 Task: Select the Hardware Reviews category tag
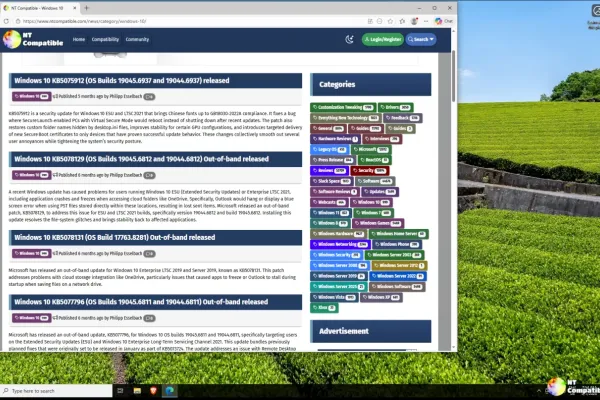coord(335,139)
